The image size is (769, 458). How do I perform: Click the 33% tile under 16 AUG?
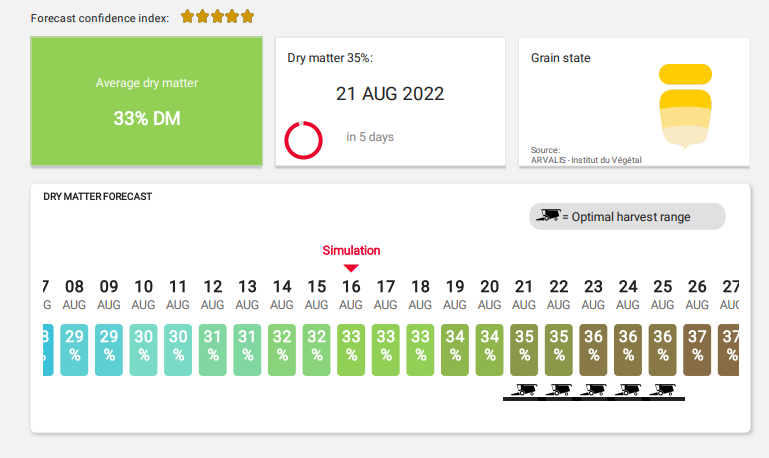[351, 349]
